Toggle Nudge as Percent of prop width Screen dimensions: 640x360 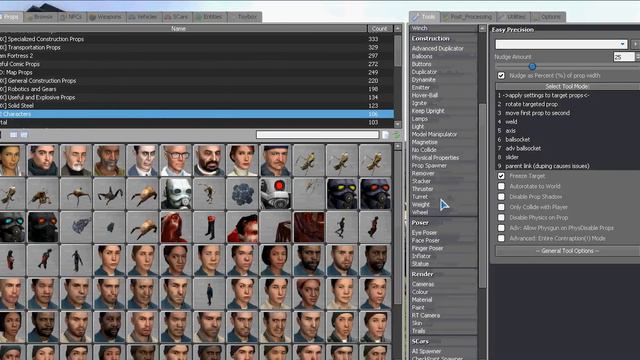pyautogui.click(x=501, y=76)
